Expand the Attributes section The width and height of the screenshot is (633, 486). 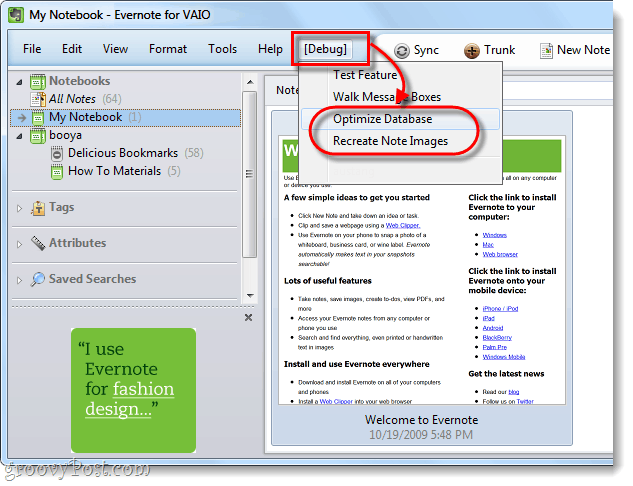click(x=19, y=244)
